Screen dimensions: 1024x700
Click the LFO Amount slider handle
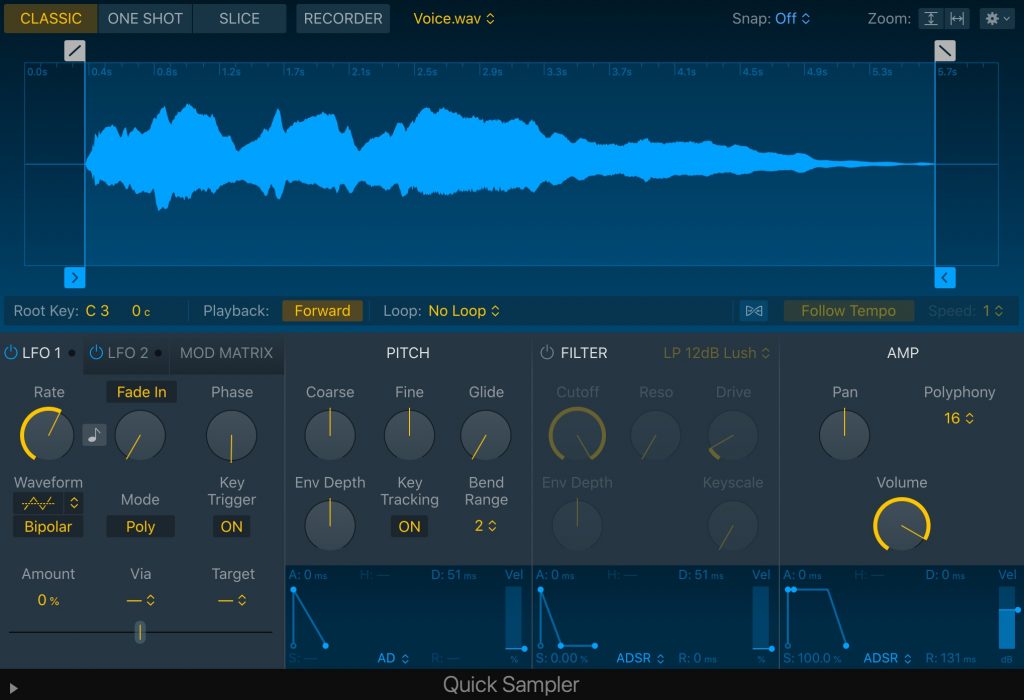point(140,633)
